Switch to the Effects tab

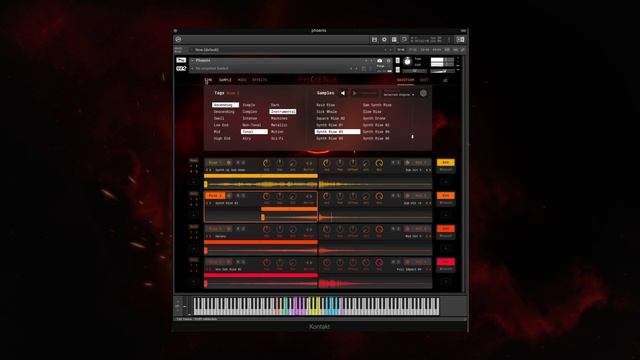tap(260, 80)
